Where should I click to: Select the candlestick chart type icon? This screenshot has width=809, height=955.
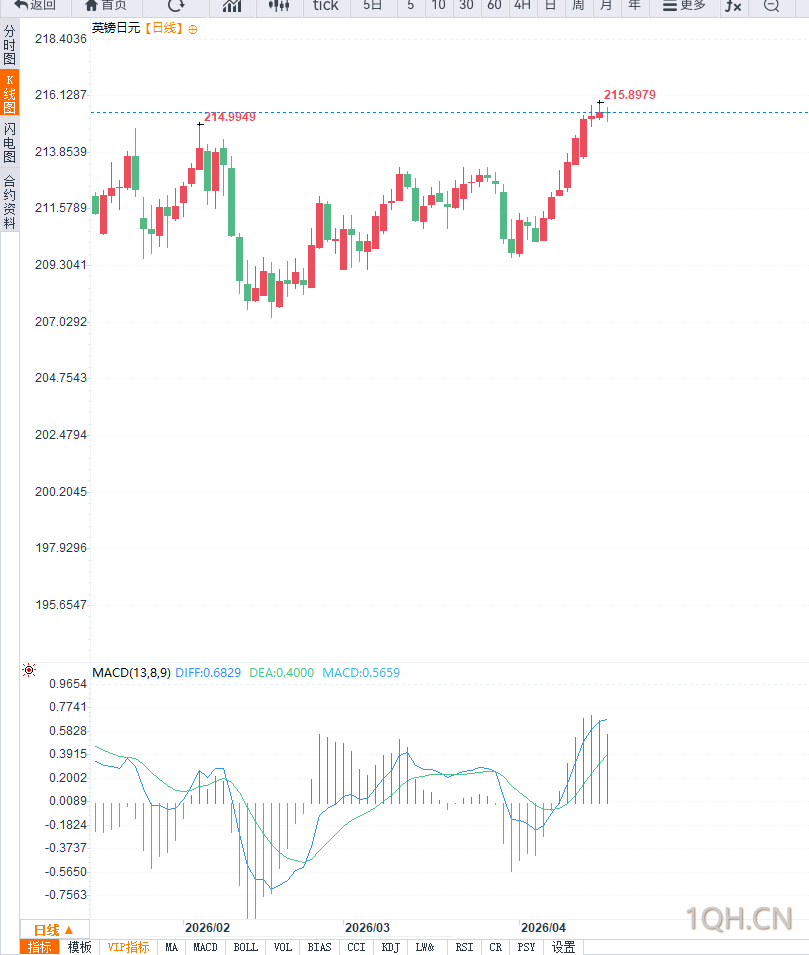(279, 6)
